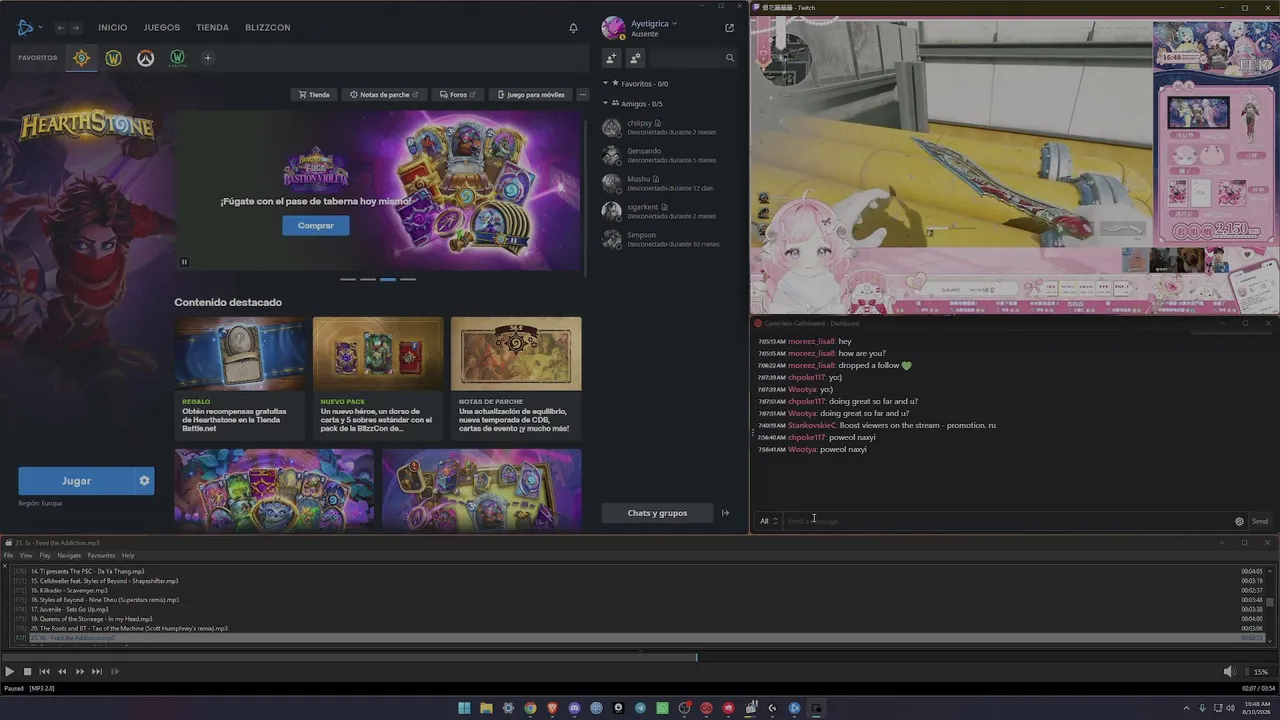The height and width of the screenshot is (720, 1280).
Task: Click the add friend icon
Action: pos(611,58)
